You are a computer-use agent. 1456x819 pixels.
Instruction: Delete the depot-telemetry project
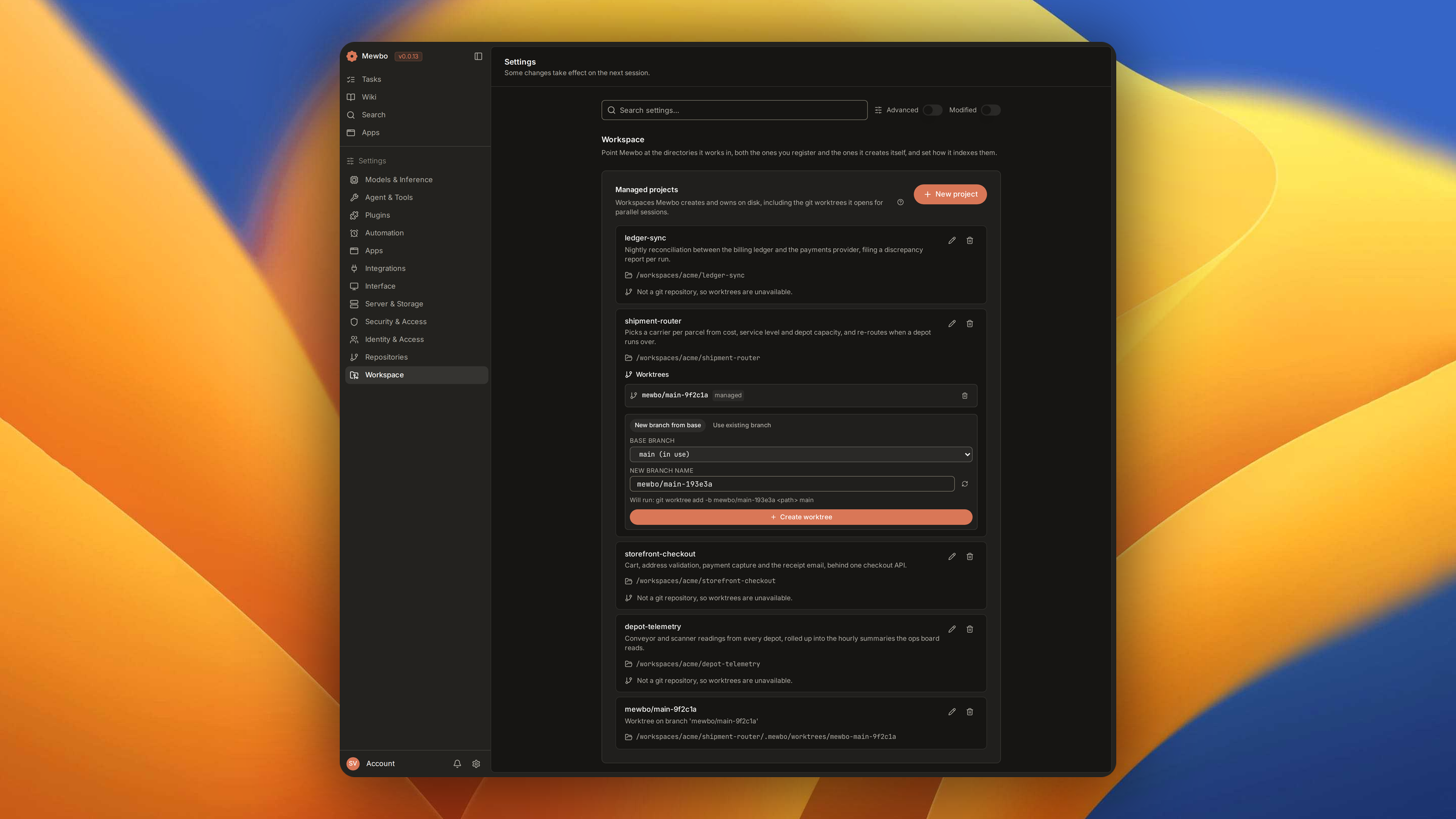click(969, 630)
